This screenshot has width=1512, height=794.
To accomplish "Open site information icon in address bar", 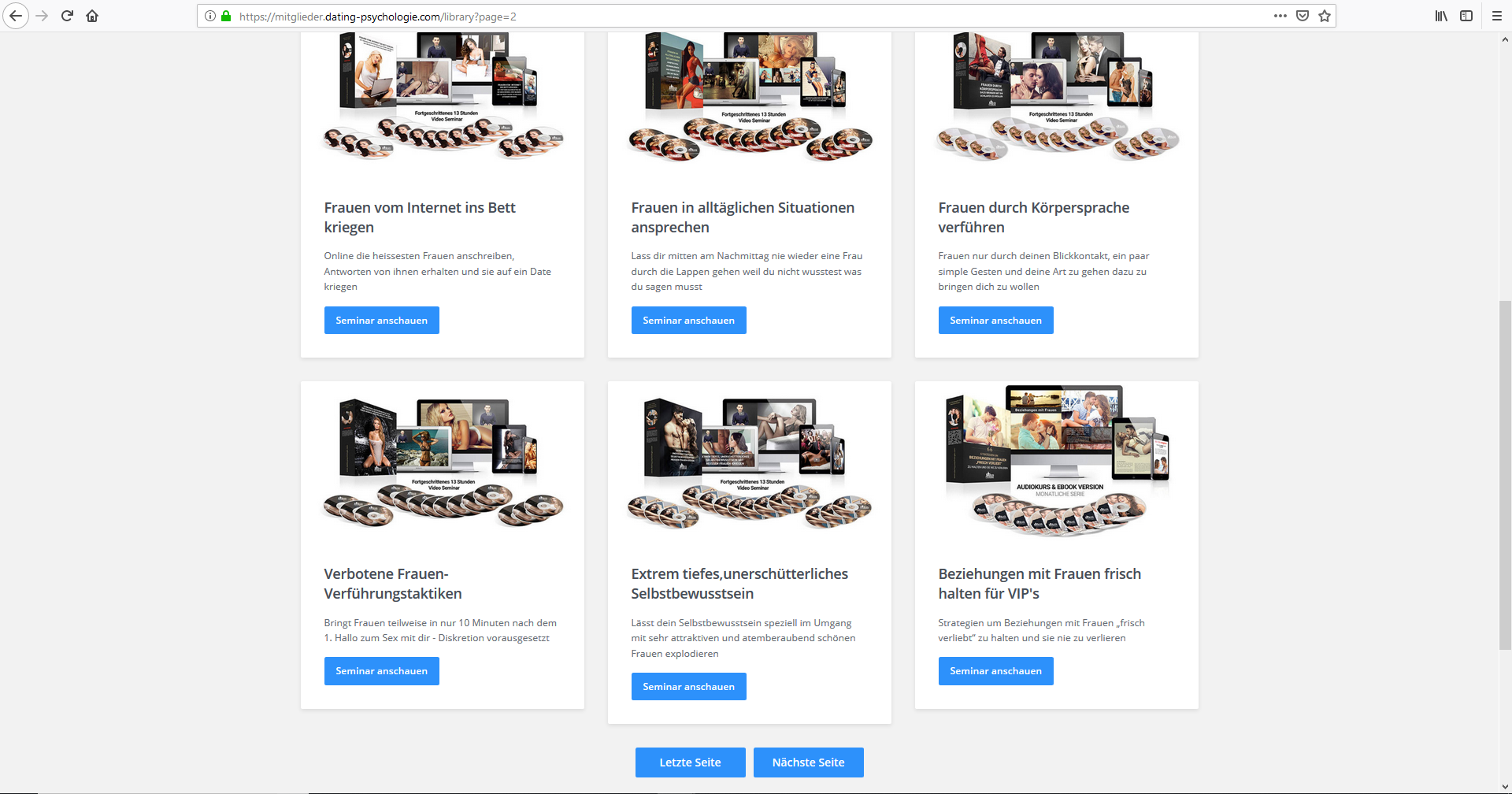I will point(210,16).
